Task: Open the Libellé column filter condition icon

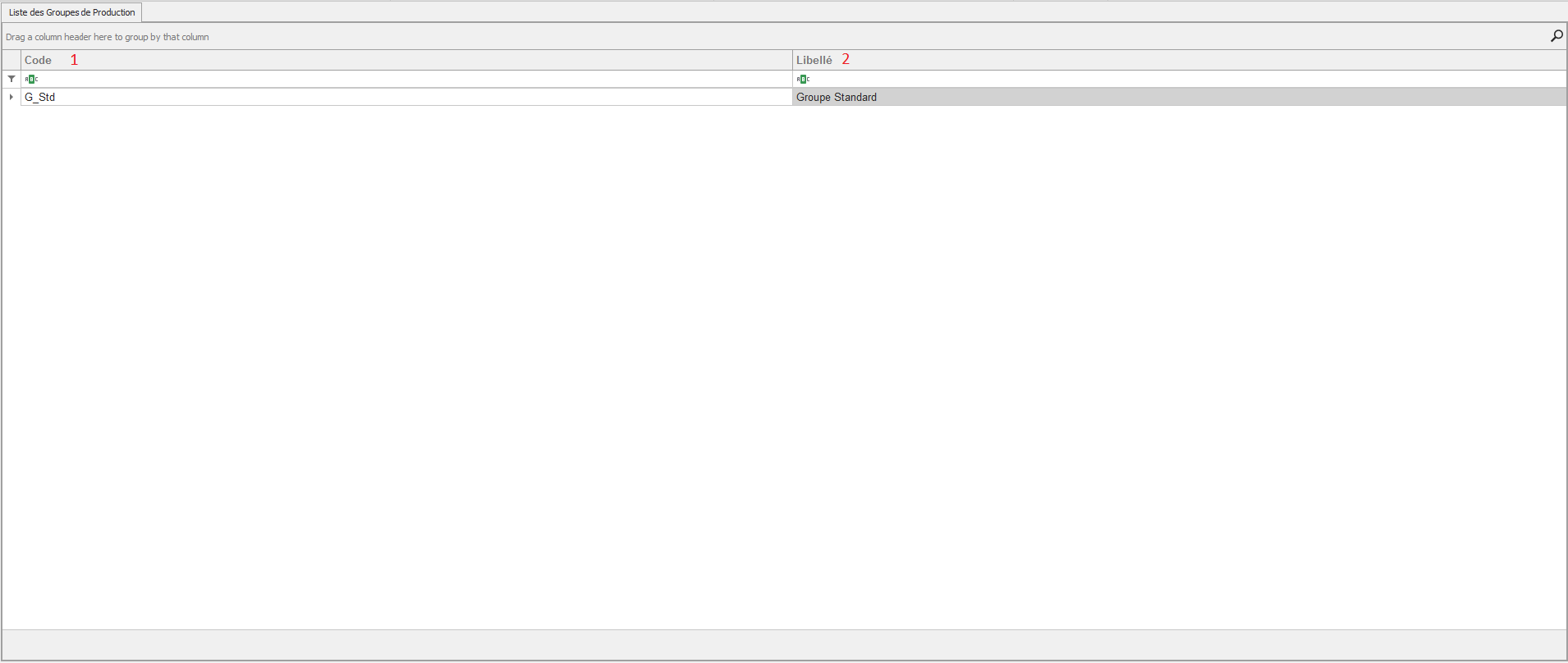Action: tap(803, 79)
